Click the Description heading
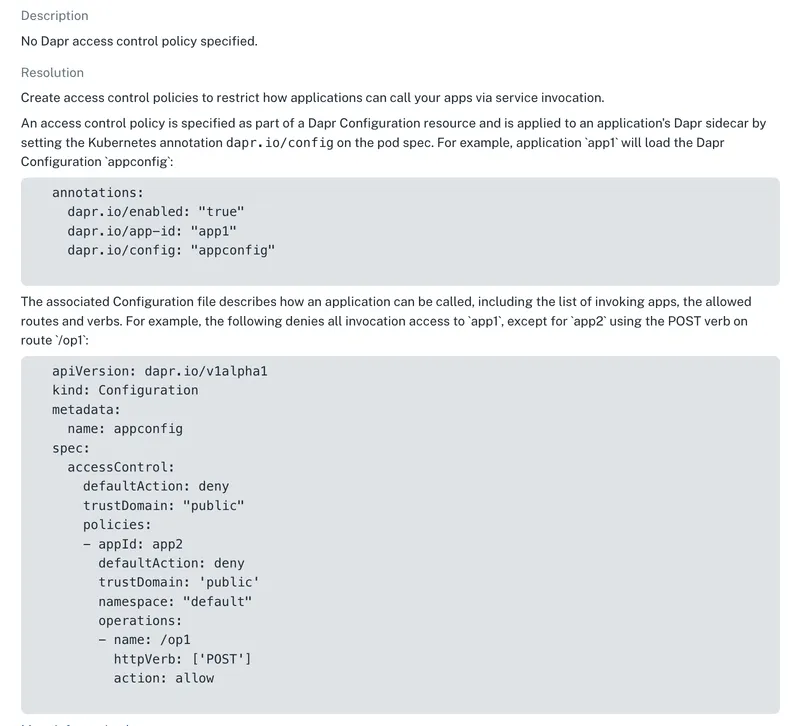This screenshot has height=726, width=800. click(x=54, y=16)
